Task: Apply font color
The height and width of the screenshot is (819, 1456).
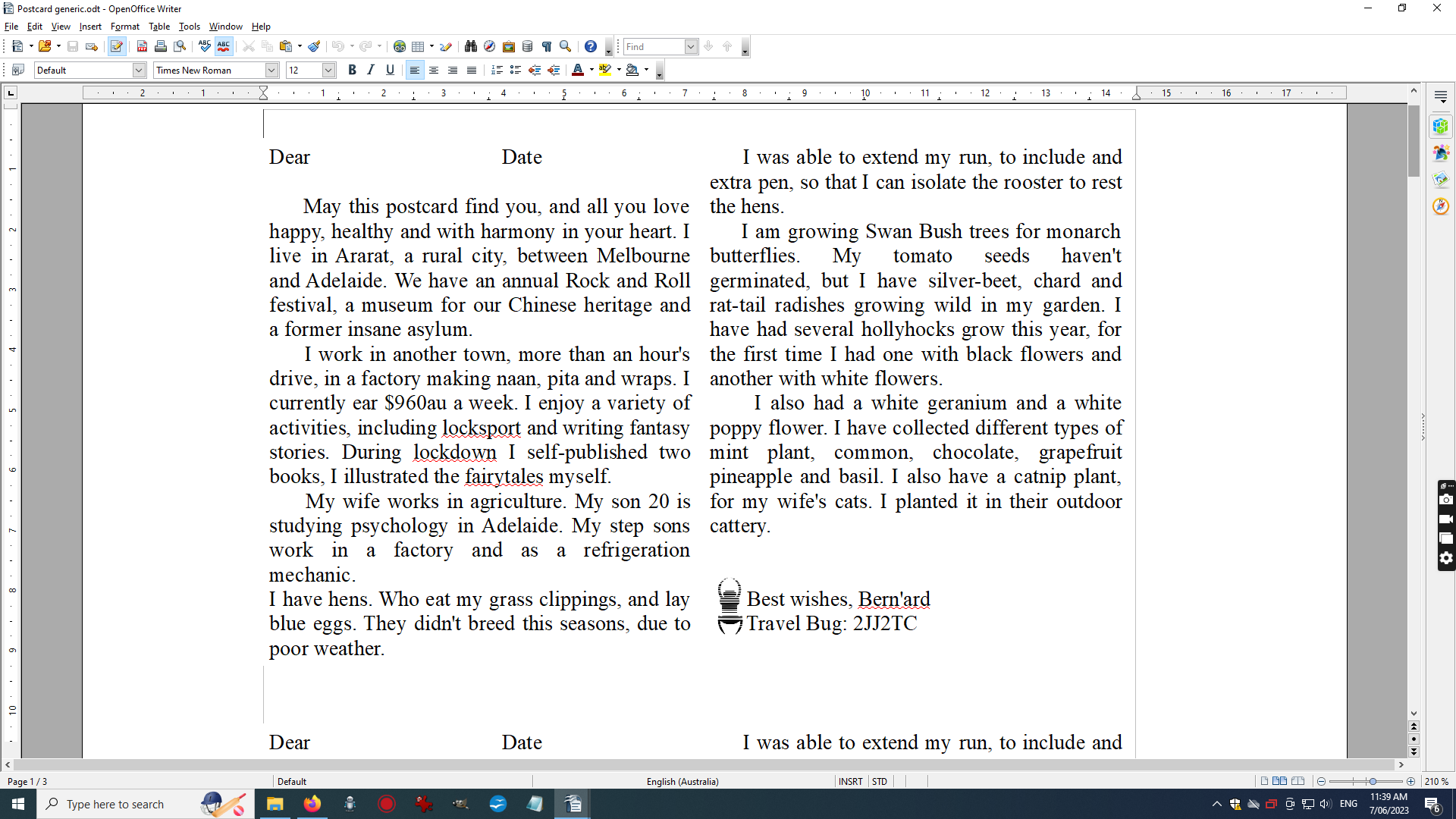Action: [578, 70]
